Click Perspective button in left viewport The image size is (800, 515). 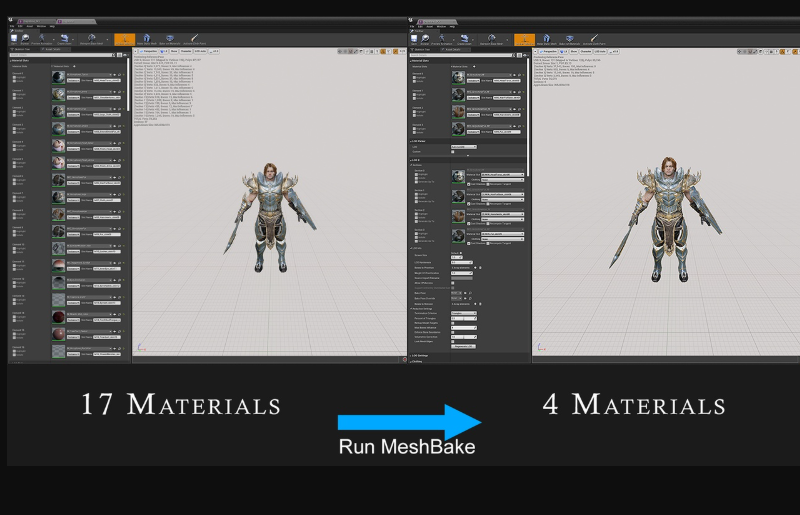click(148, 51)
